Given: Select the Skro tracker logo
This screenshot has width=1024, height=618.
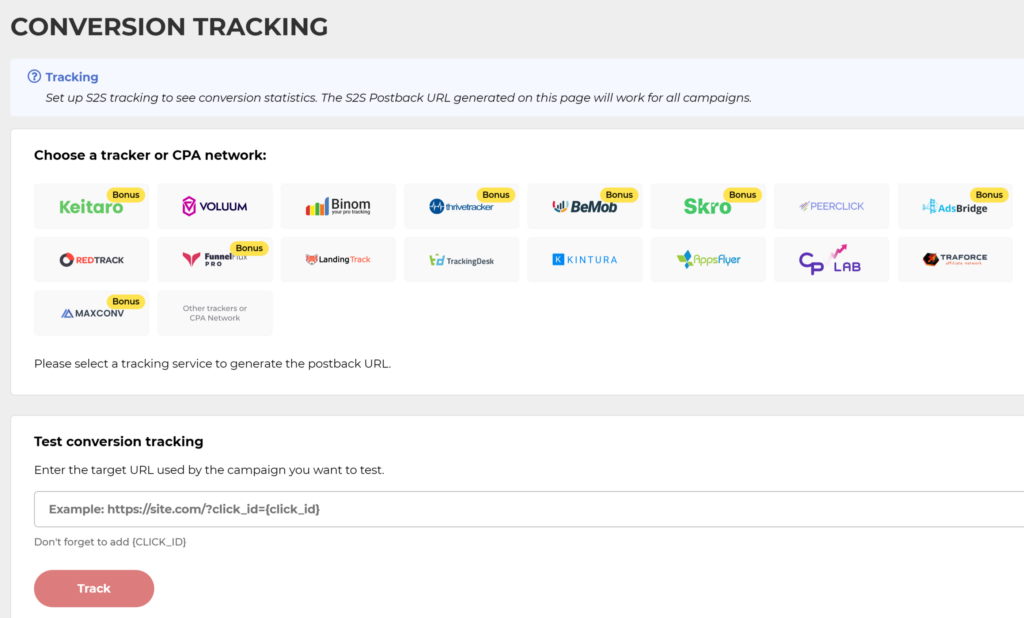Looking at the screenshot, I should [708, 207].
